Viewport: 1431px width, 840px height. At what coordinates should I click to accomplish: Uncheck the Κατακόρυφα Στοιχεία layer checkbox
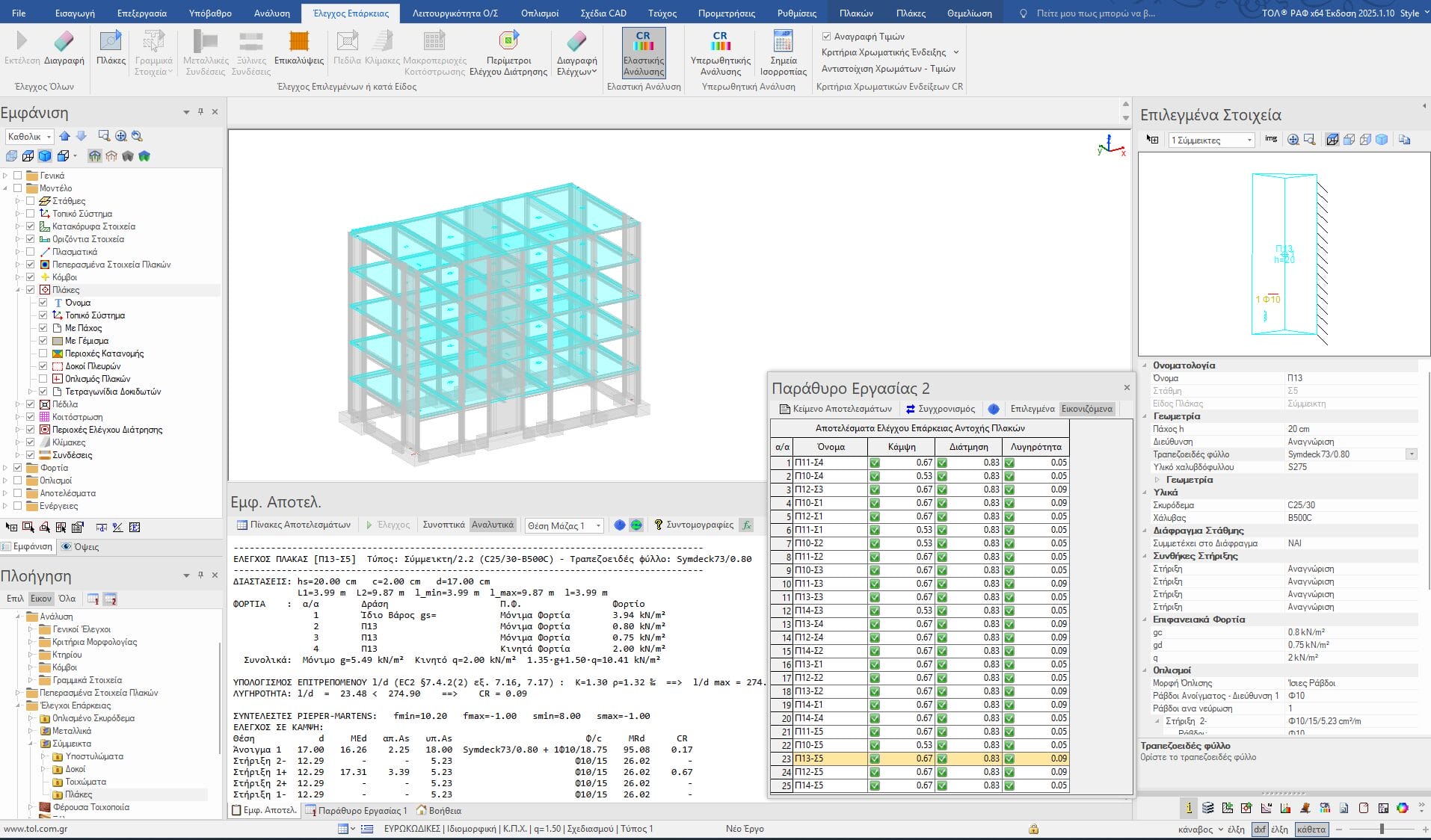31,226
